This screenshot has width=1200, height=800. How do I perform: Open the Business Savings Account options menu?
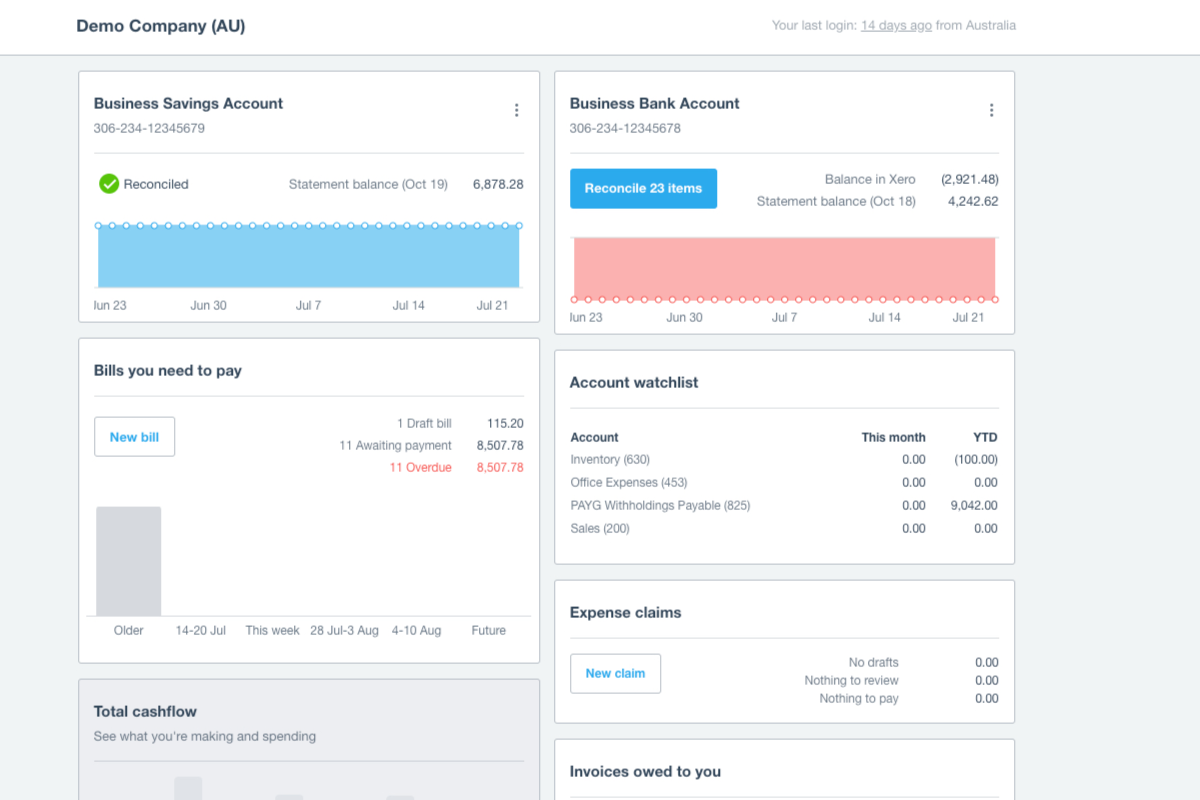click(x=517, y=110)
